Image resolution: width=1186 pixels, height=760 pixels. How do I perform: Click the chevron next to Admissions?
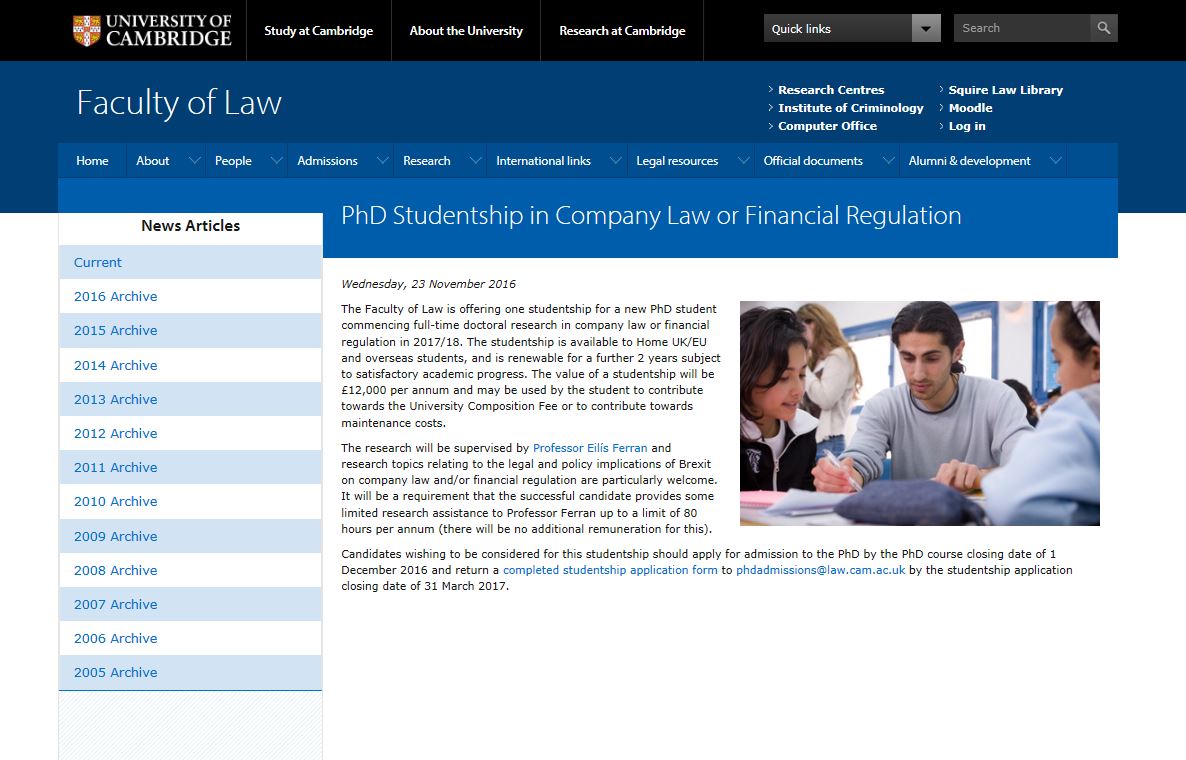pos(382,160)
